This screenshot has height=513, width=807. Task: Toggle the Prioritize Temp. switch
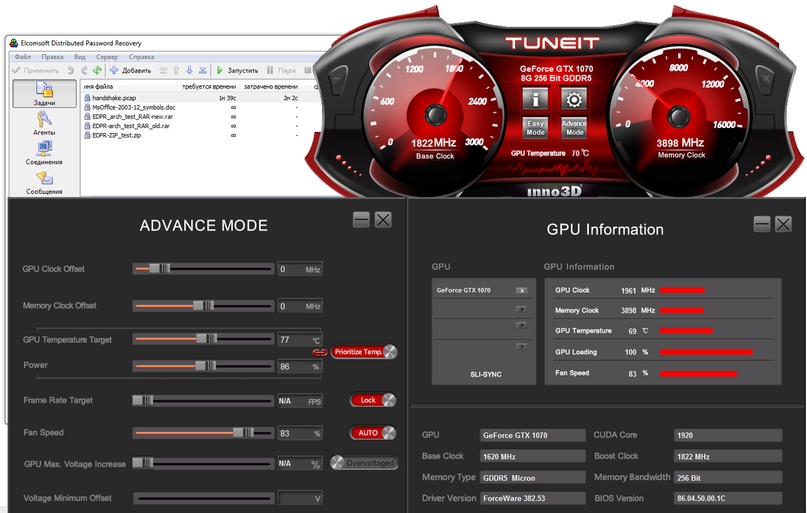pos(364,352)
